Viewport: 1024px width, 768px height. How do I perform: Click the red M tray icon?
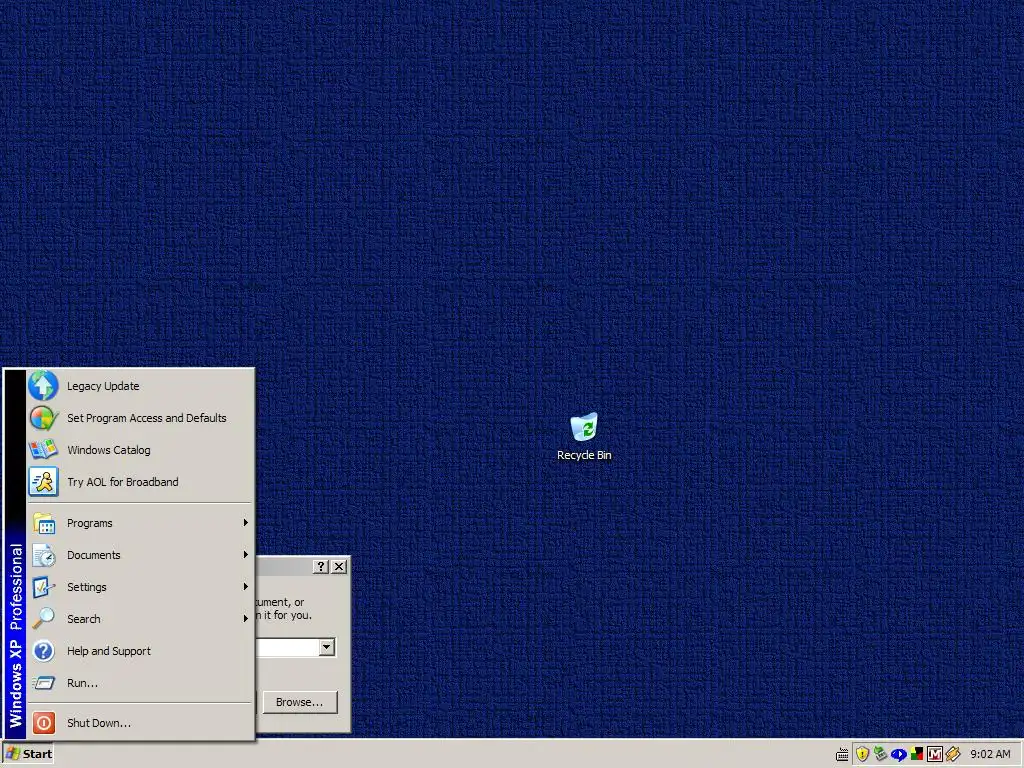935,754
